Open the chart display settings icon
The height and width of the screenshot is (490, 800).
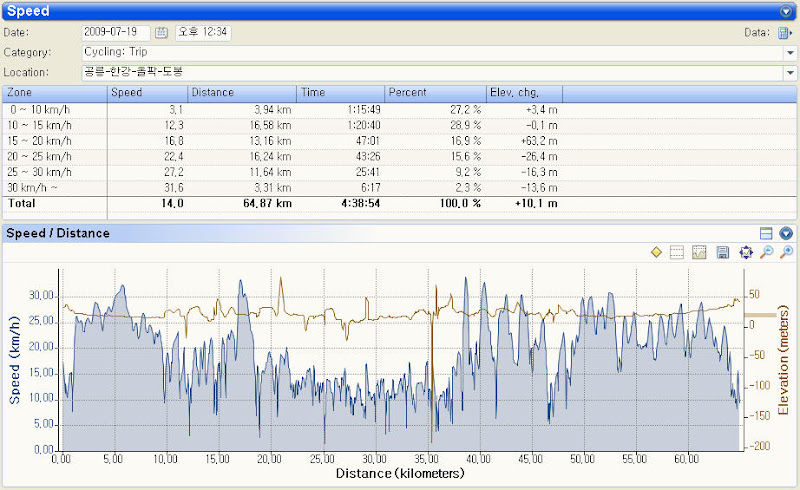pyautogui.click(x=699, y=252)
